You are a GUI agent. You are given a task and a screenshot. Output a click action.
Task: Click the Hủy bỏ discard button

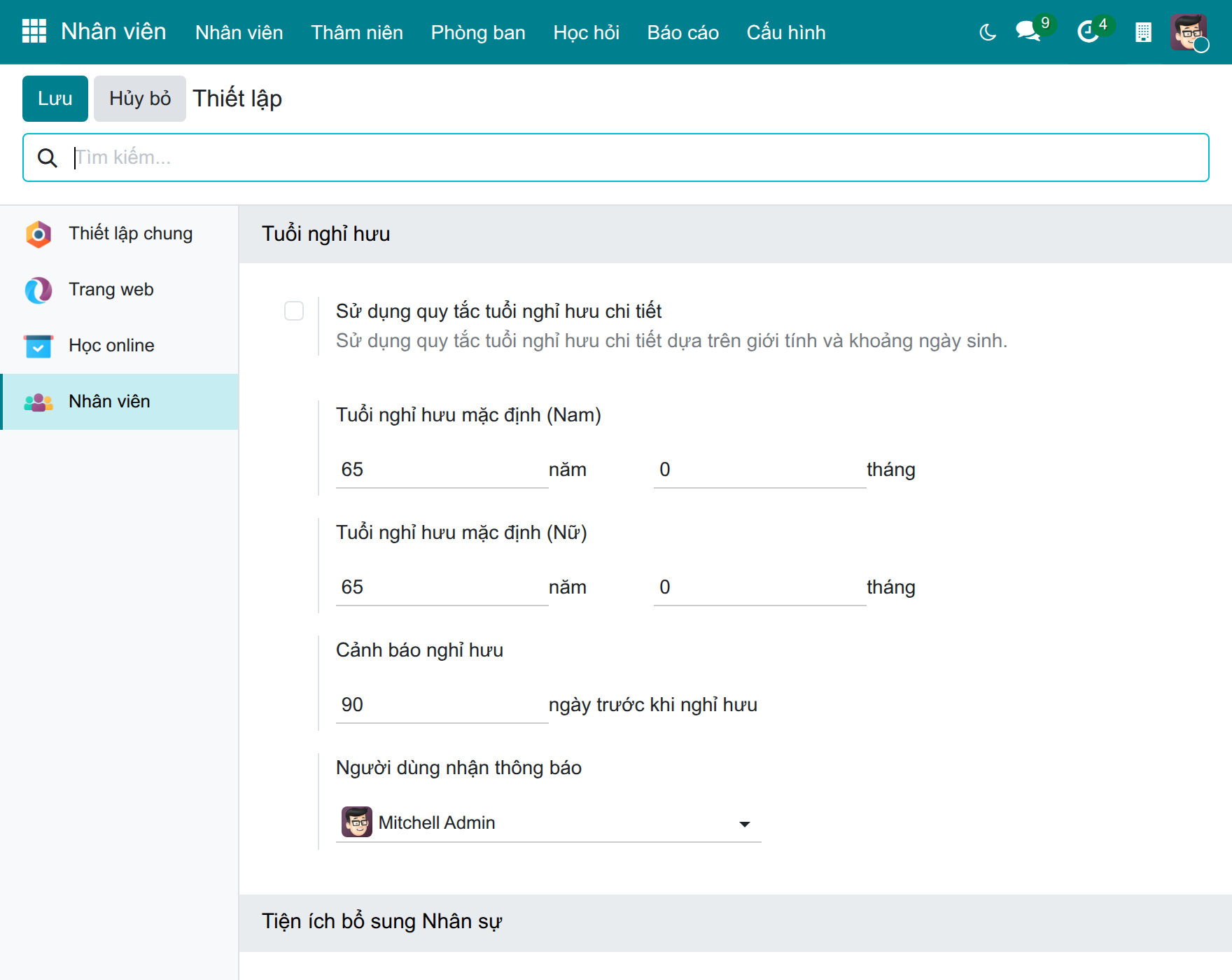pyautogui.click(x=140, y=99)
